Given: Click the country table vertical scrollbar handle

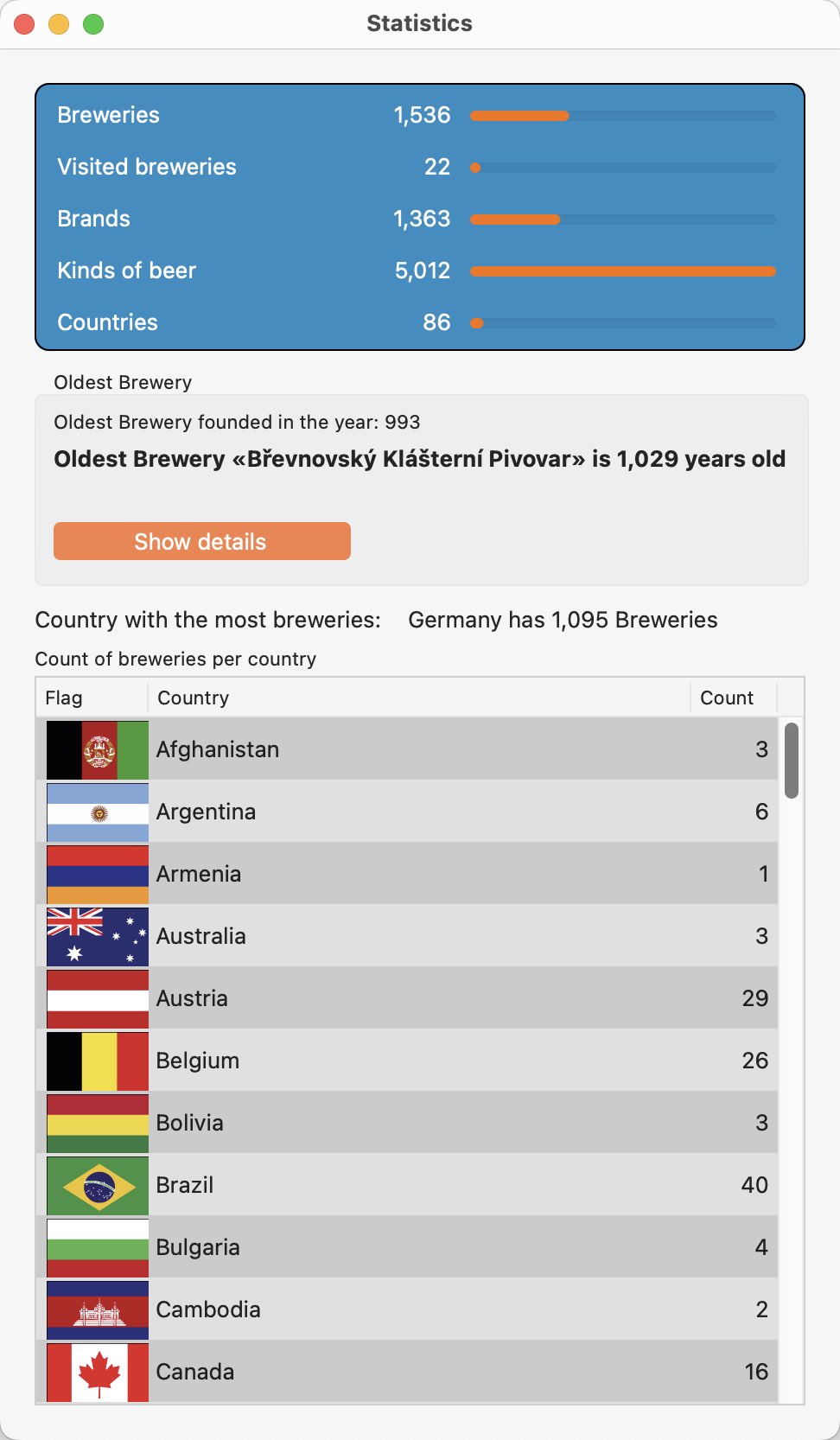Looking at the screenshot, I should [x=791, y=761].
